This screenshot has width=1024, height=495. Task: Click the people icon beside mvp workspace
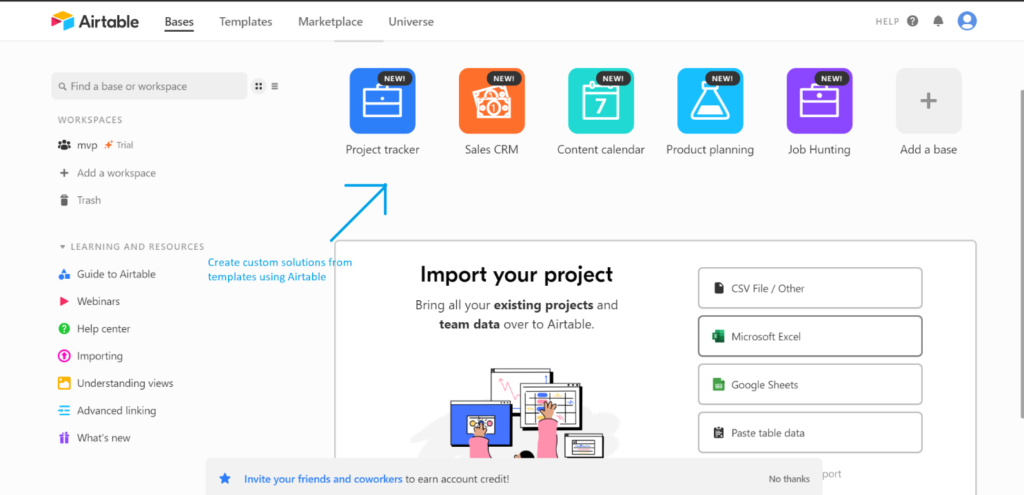tap(64, 145)
